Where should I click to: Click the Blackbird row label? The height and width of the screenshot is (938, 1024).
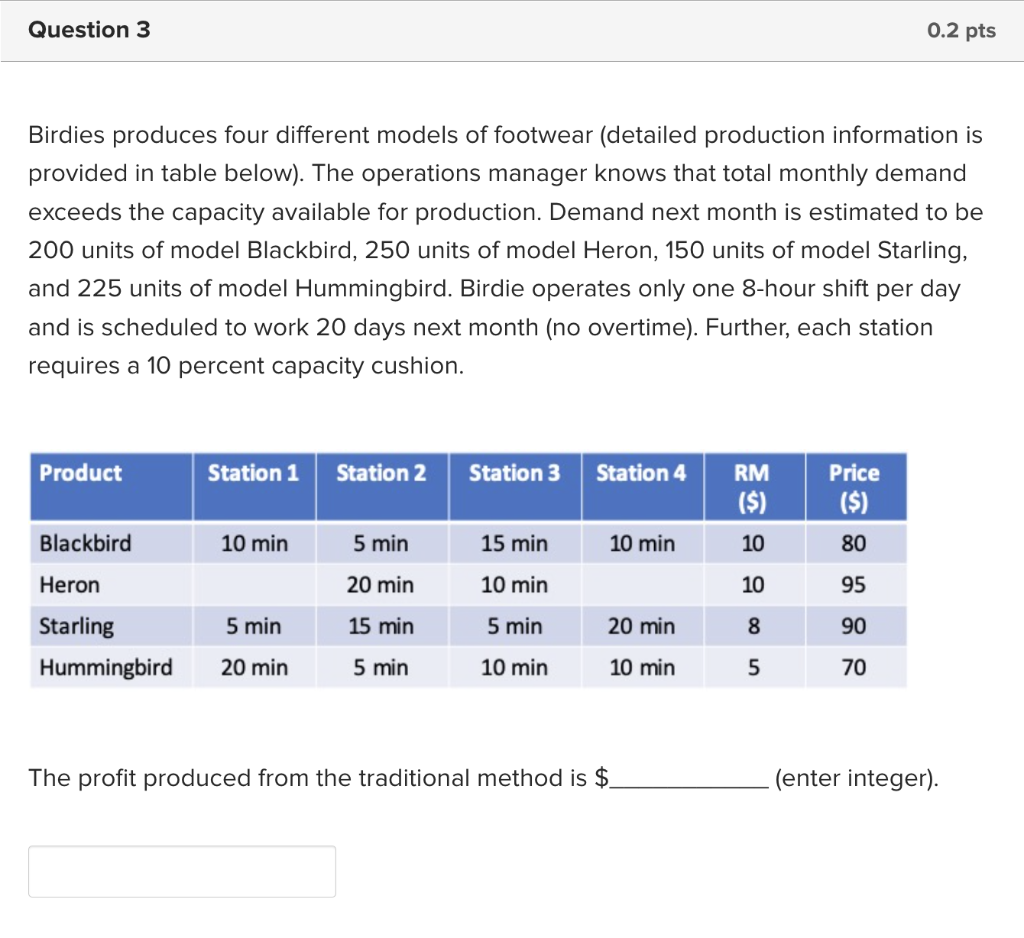[x=86, y=543]
